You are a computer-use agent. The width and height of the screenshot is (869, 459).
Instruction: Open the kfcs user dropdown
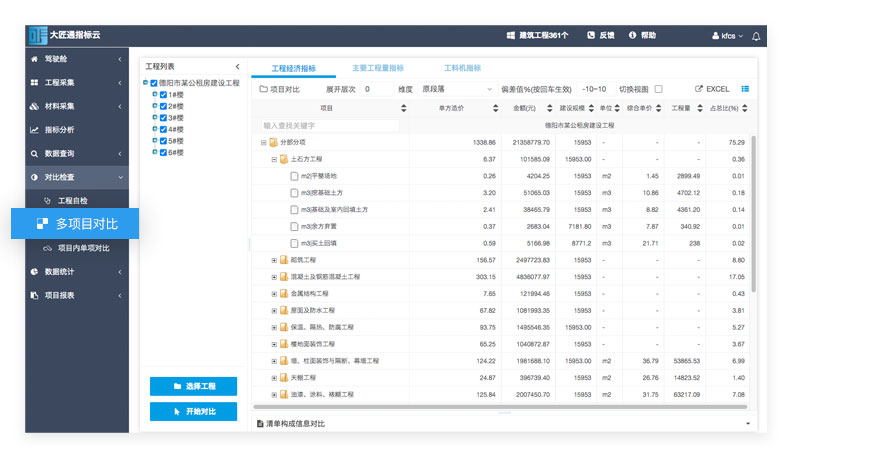[x=727, y=36]
